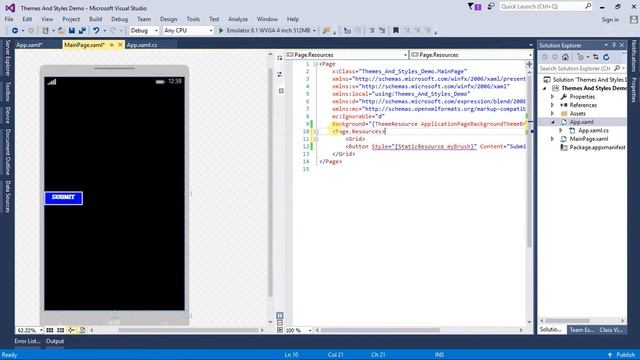
Task: Collapse the Page.Resources code region
Action: 316,131
